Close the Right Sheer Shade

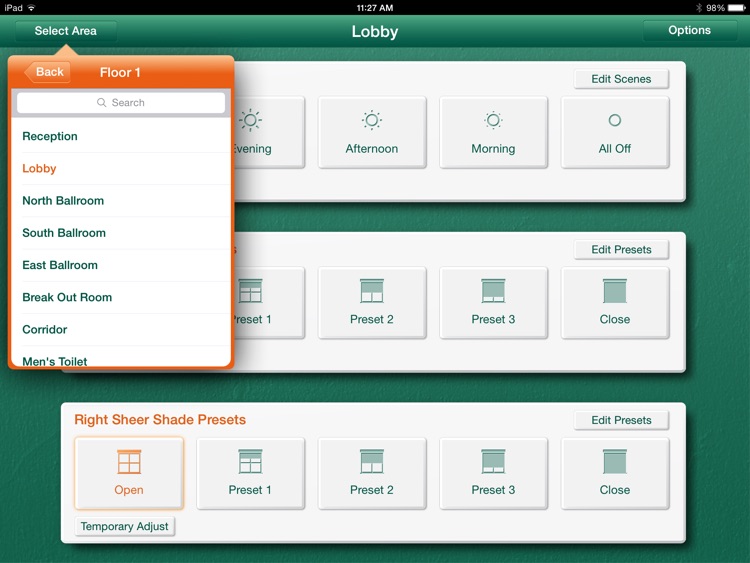point(615,473)
